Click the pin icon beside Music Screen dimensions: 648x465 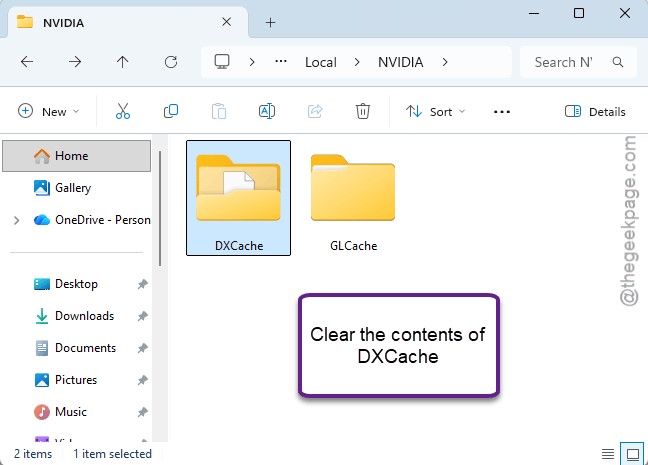pos(143,412)
